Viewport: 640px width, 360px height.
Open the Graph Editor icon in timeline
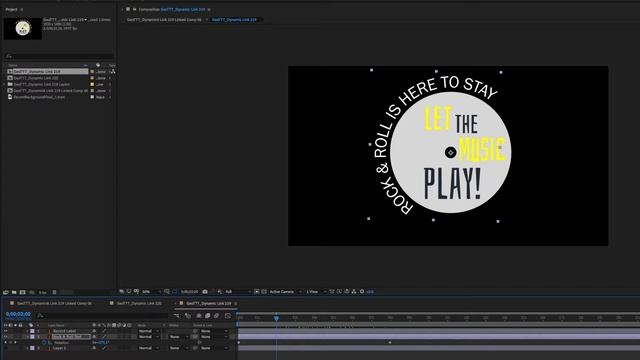pos(228,316)
